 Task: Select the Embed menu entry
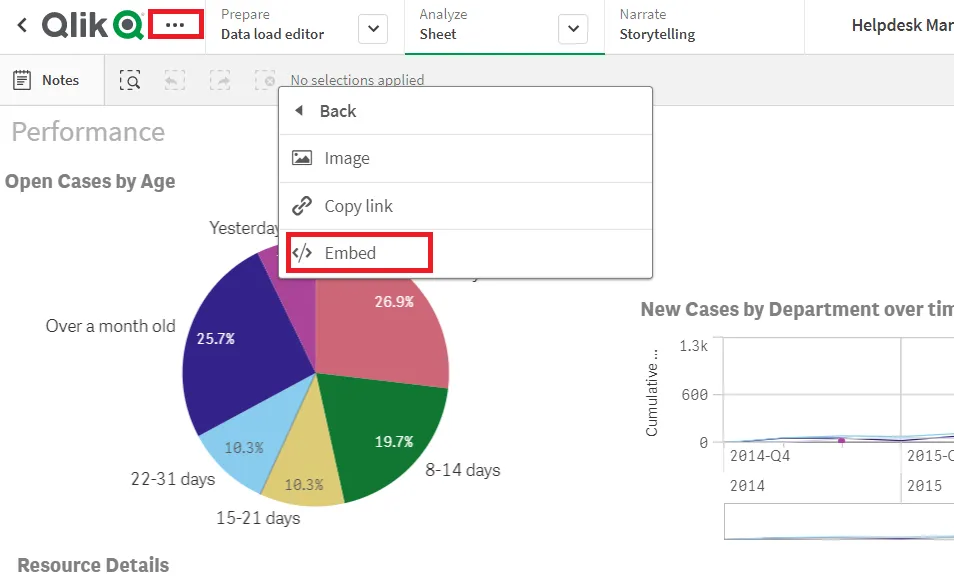pyautogui.click(x=345, y=253)
